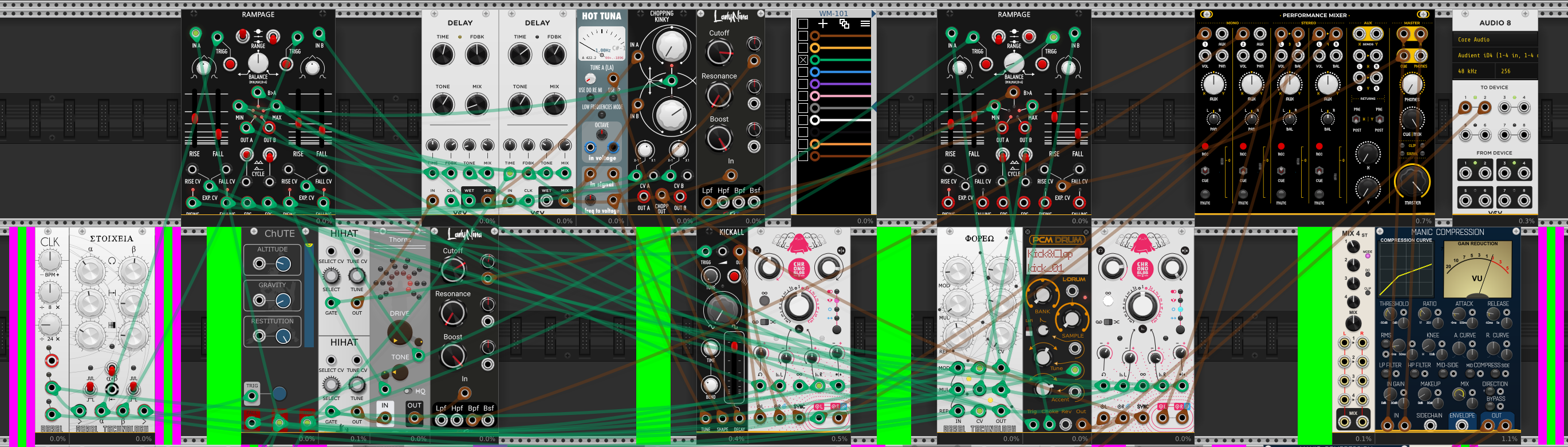Click the duplicate squares icon in WM-101
Image resolution: width=1568 pixels, height=447 pixels.
[x=844, y=23]
